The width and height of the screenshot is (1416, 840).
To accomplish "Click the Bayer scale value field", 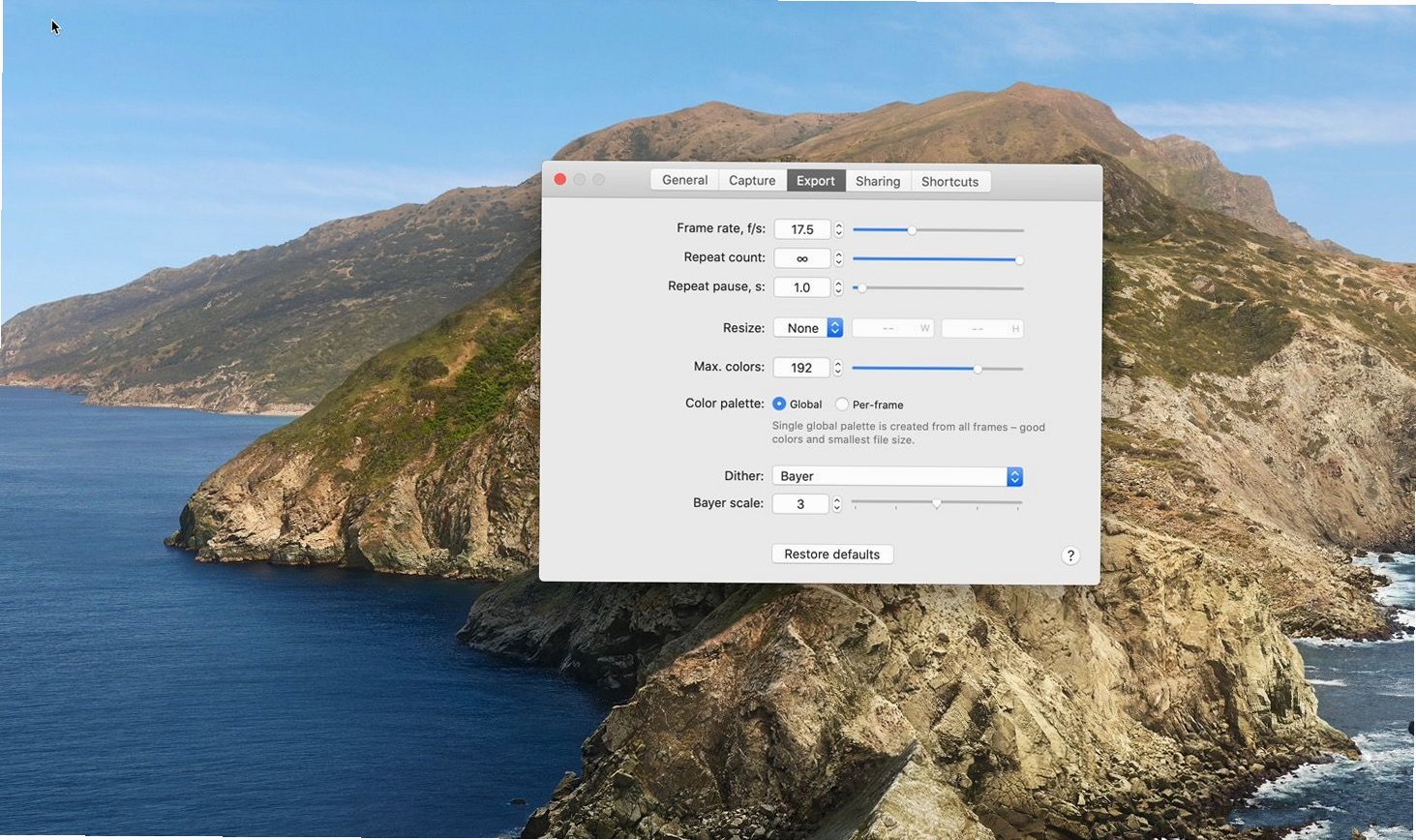I will tap(800, 504).
